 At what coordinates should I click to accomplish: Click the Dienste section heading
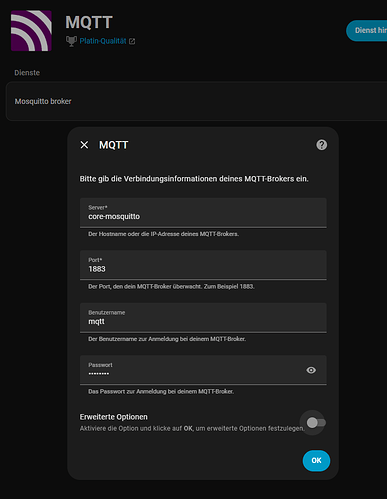pos(27,73)
